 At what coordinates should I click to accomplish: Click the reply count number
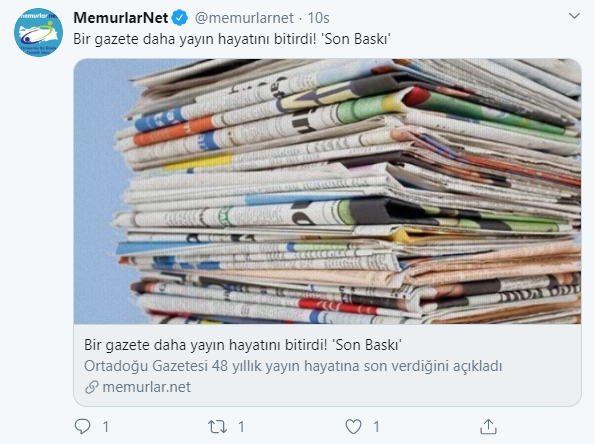106,427
